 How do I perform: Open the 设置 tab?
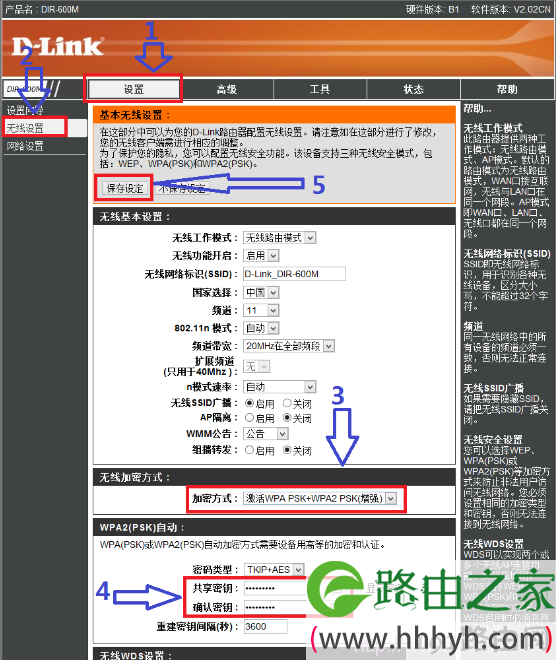tap(134, 89)
